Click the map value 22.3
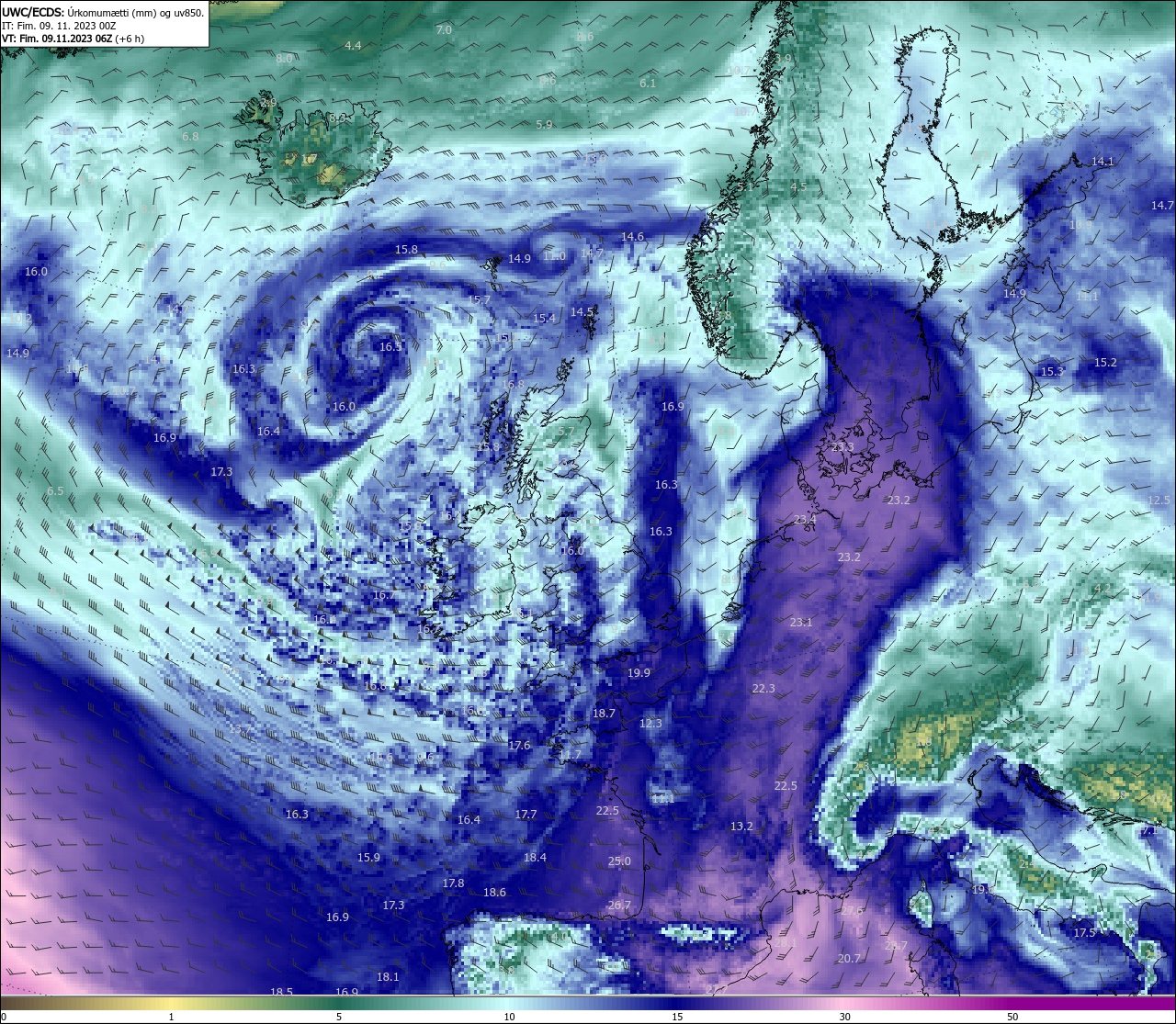 tap(763, 688)
